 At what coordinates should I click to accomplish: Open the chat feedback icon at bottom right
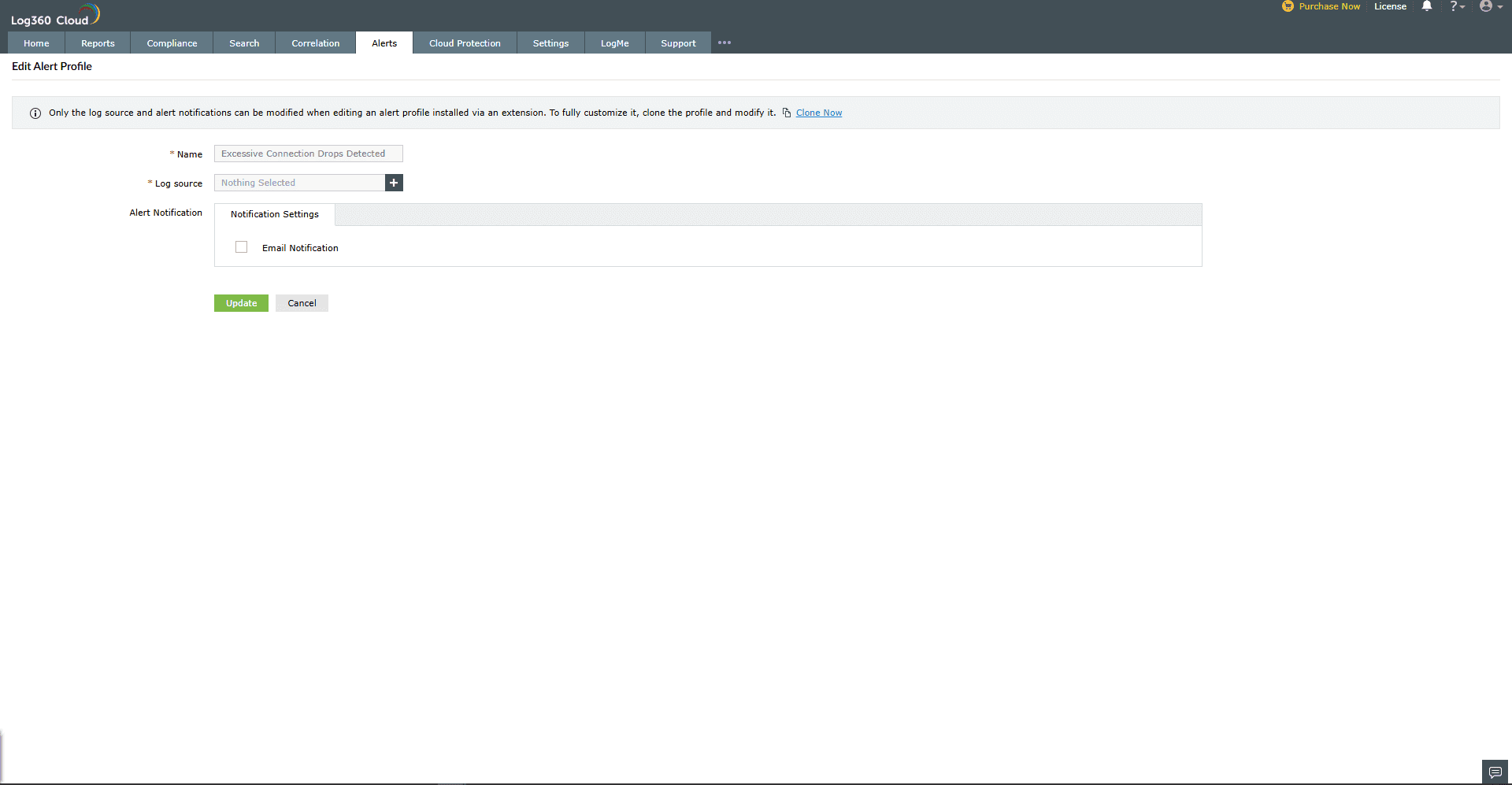pos(1494,772)
